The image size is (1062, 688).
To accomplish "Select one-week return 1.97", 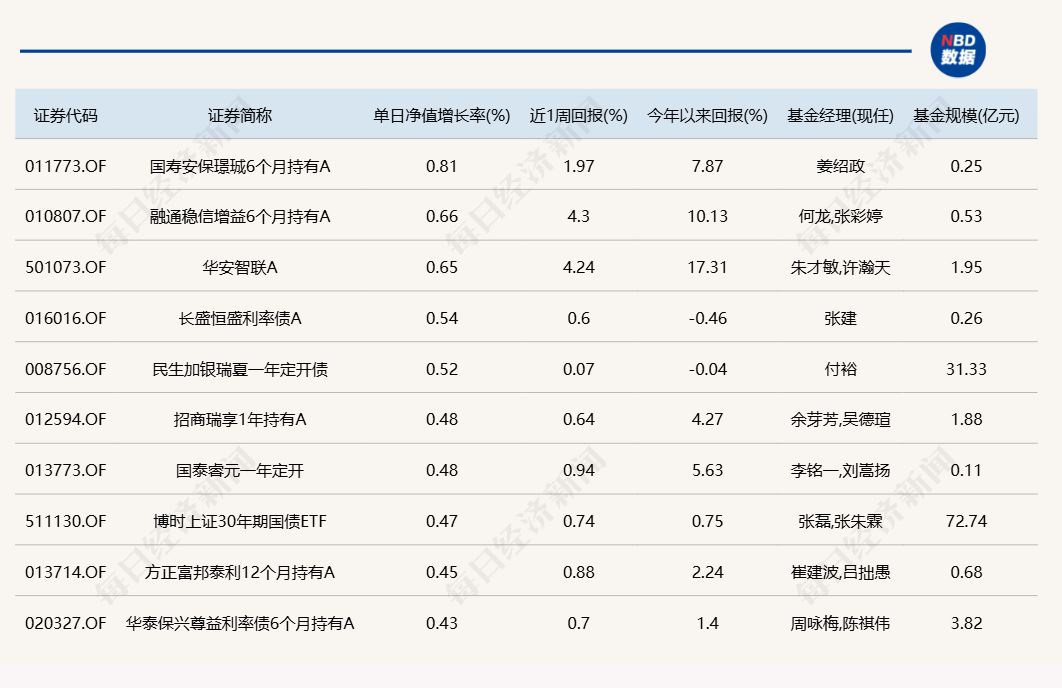I will pos(578,166).
